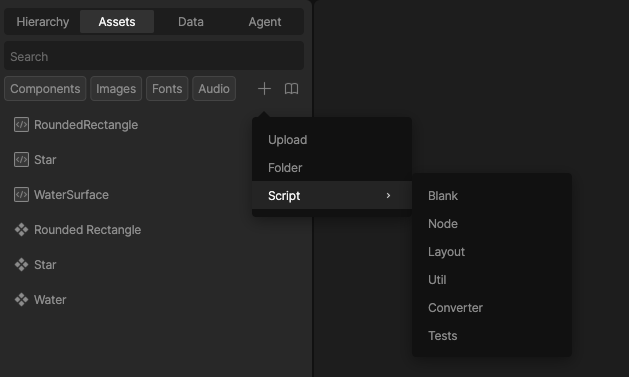Select the Rounded Rectangle component name

pos(87,230)
